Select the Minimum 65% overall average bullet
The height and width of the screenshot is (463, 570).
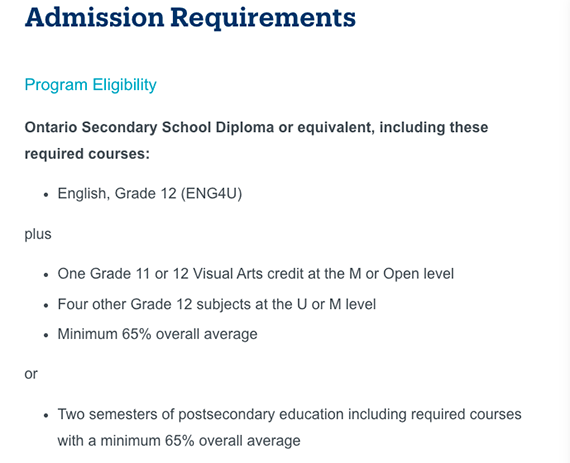click(157, 334)
